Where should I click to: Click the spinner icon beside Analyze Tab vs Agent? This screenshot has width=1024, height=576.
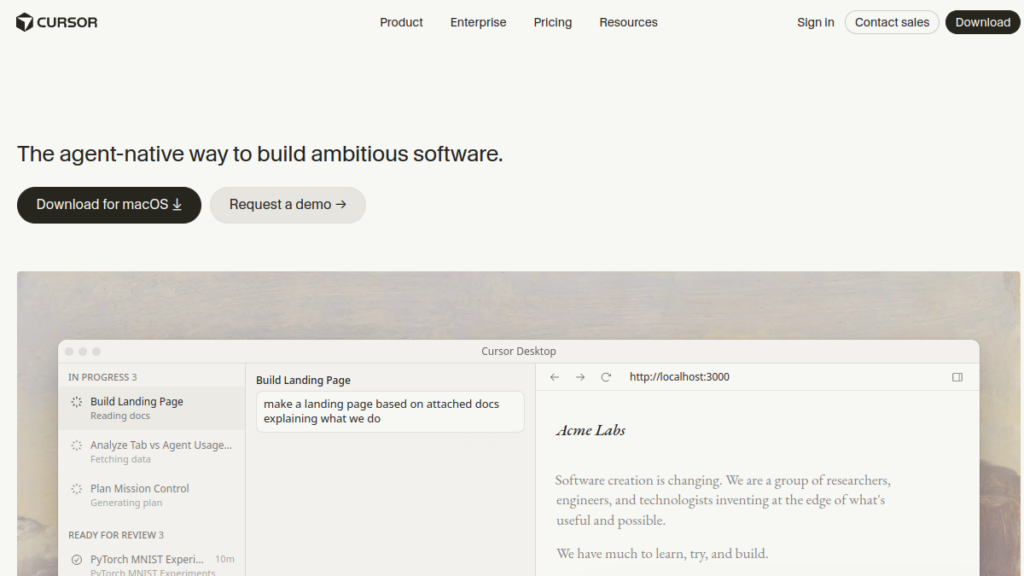[x=76, y=445]
